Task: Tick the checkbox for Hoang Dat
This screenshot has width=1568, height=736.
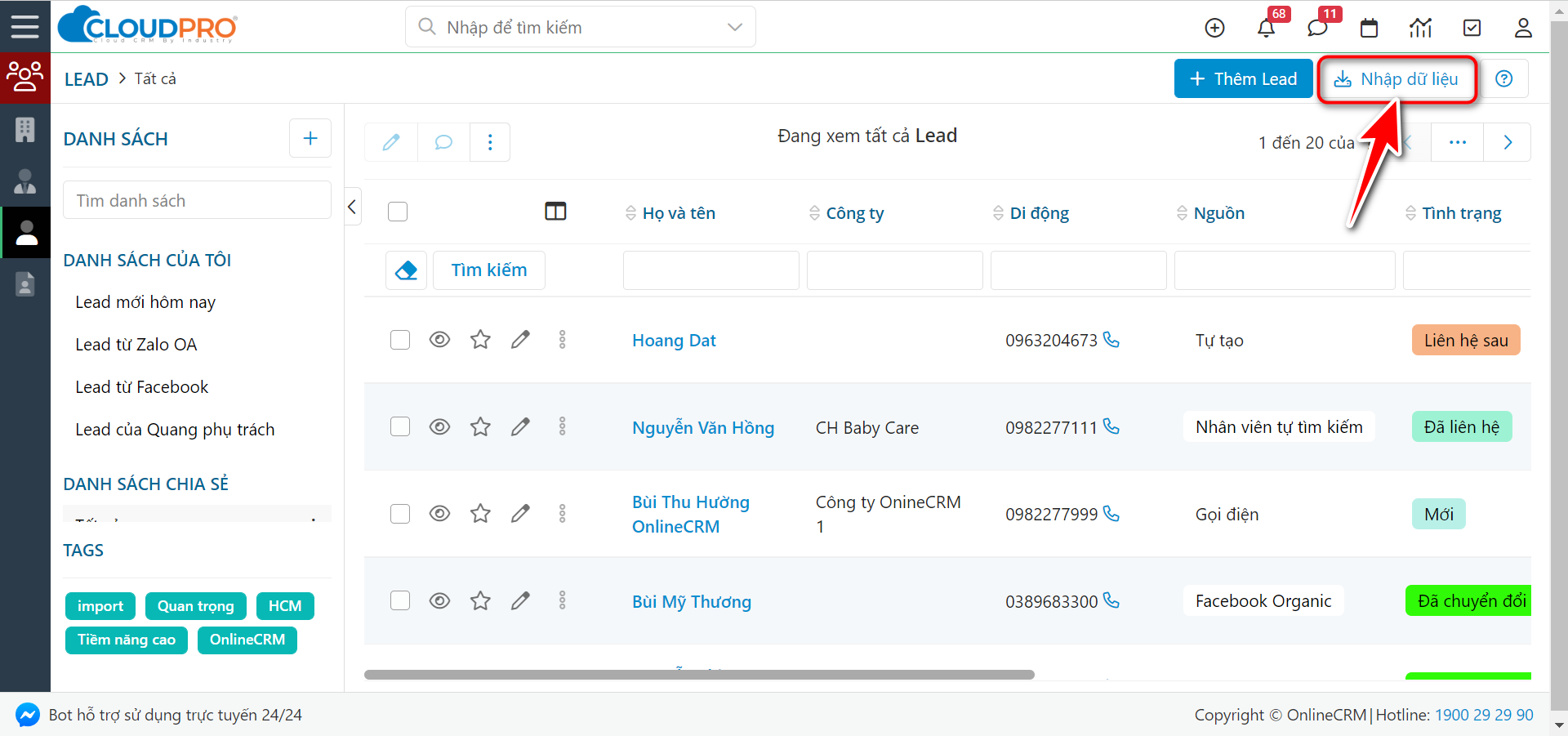Action: [400, 340]
